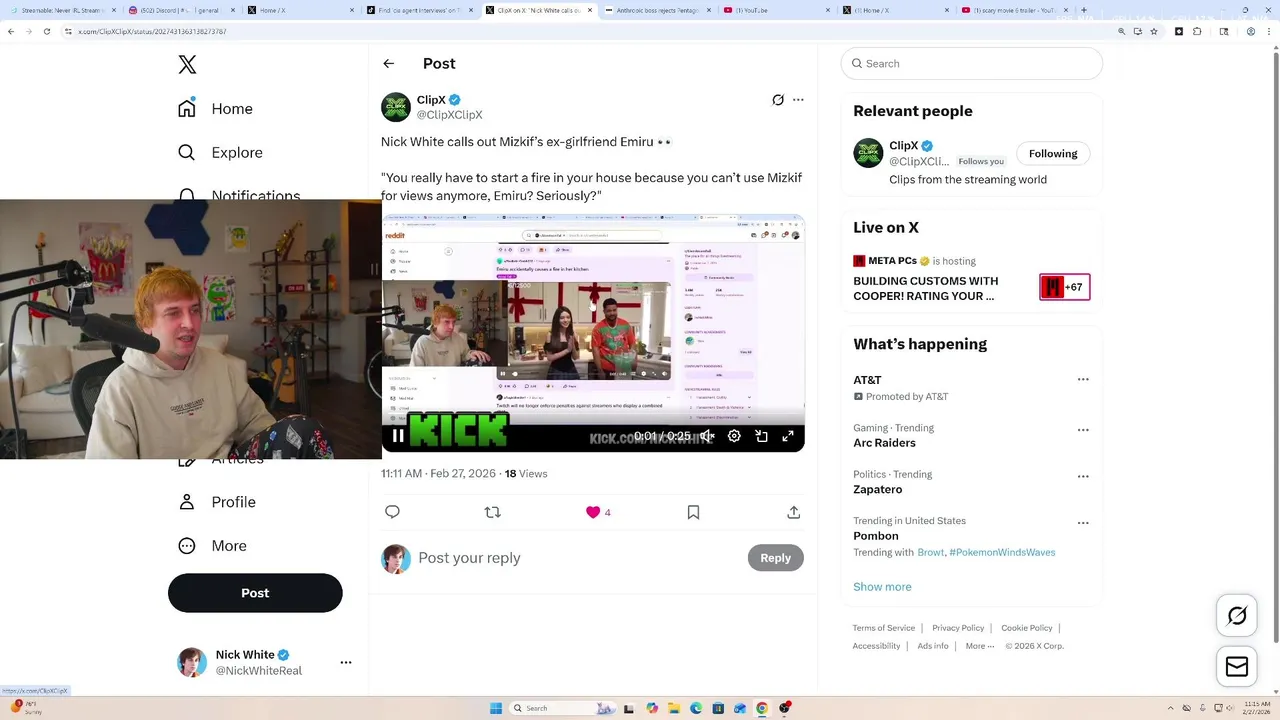Open ClipX avatar in Relevant people
The width and height of the screenshot is (1280, 720).
click(868, 153)
